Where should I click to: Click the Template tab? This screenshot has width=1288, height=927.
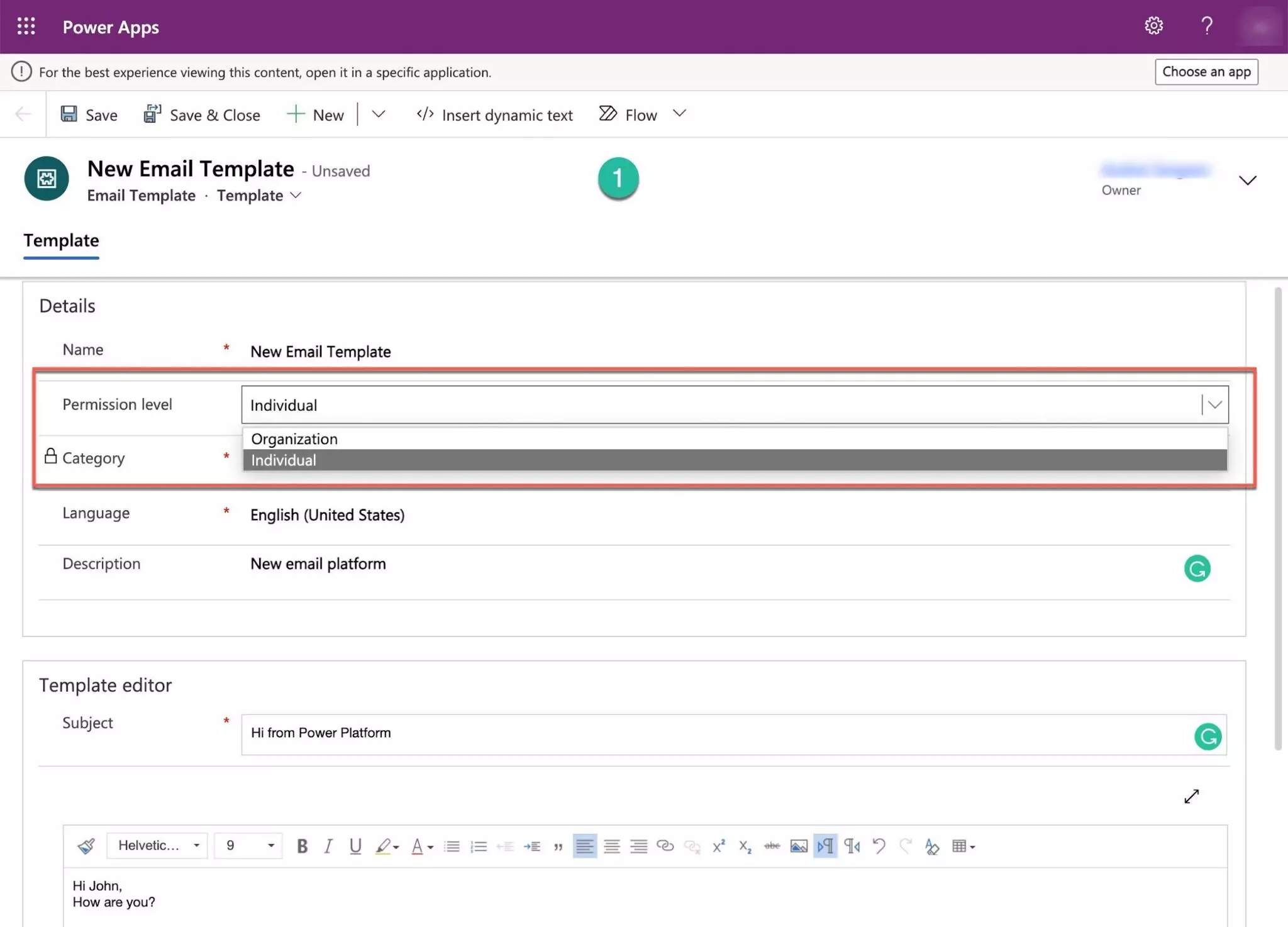(x=61, y=240)
